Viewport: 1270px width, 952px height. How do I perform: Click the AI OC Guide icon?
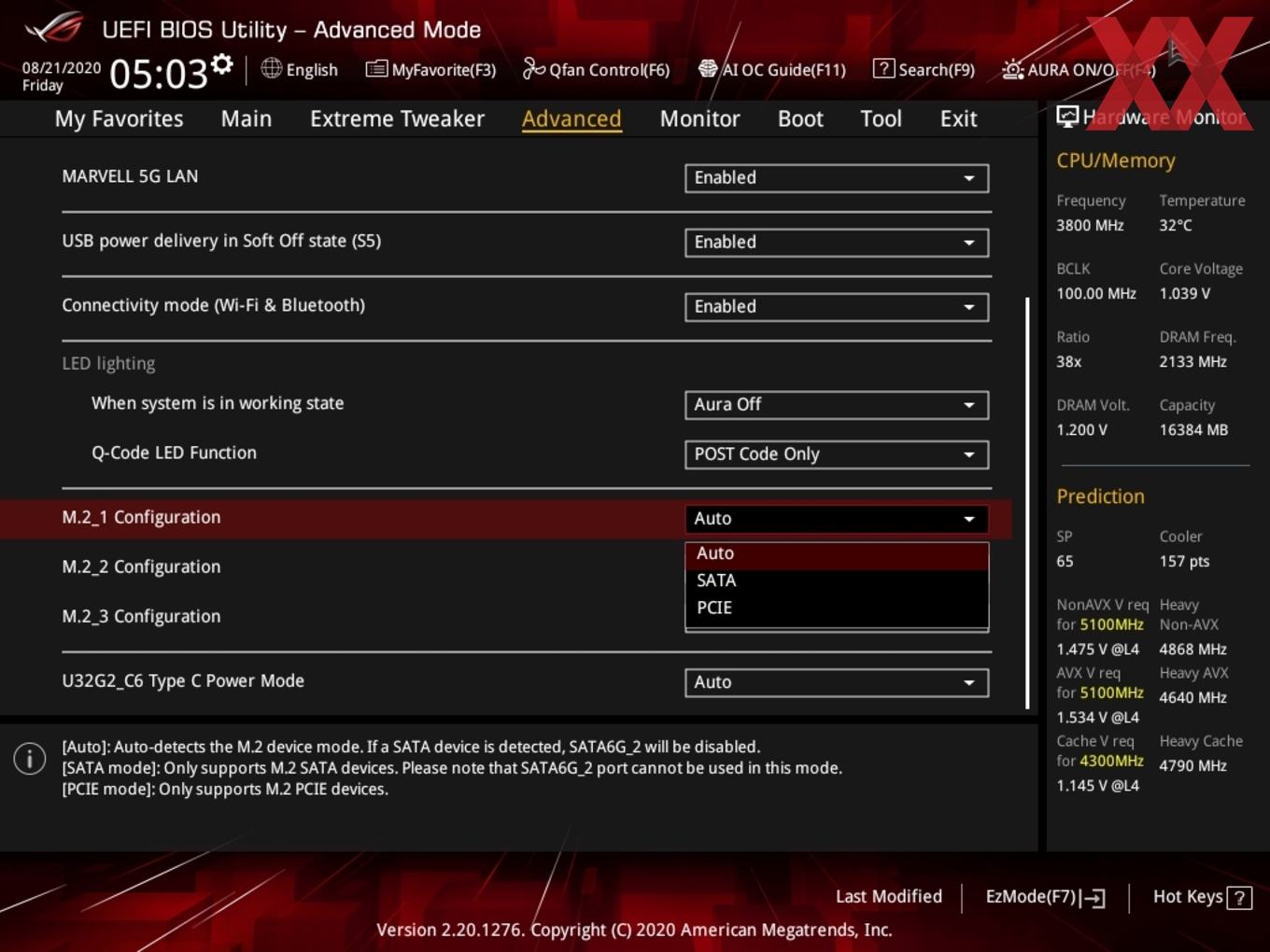click(x=708, y=69)
